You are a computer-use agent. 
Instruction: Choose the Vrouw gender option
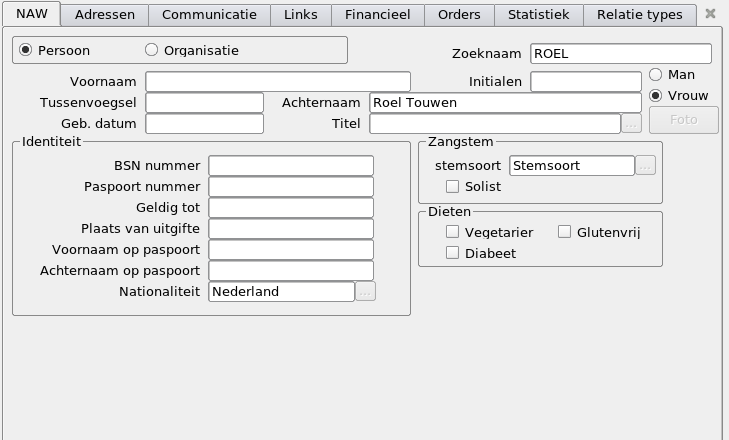[656, 95]
